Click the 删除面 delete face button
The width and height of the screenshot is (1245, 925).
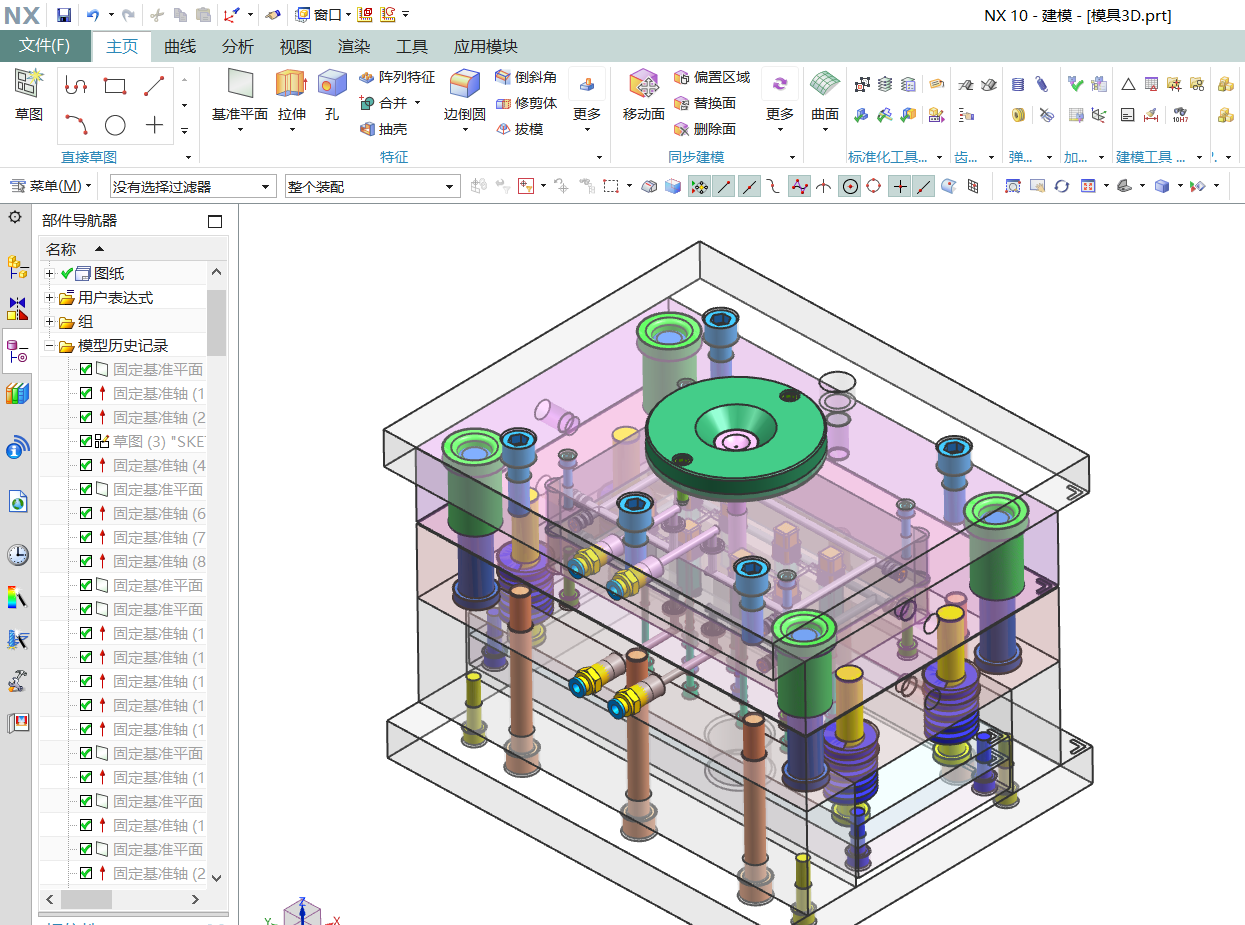point(704,129)
